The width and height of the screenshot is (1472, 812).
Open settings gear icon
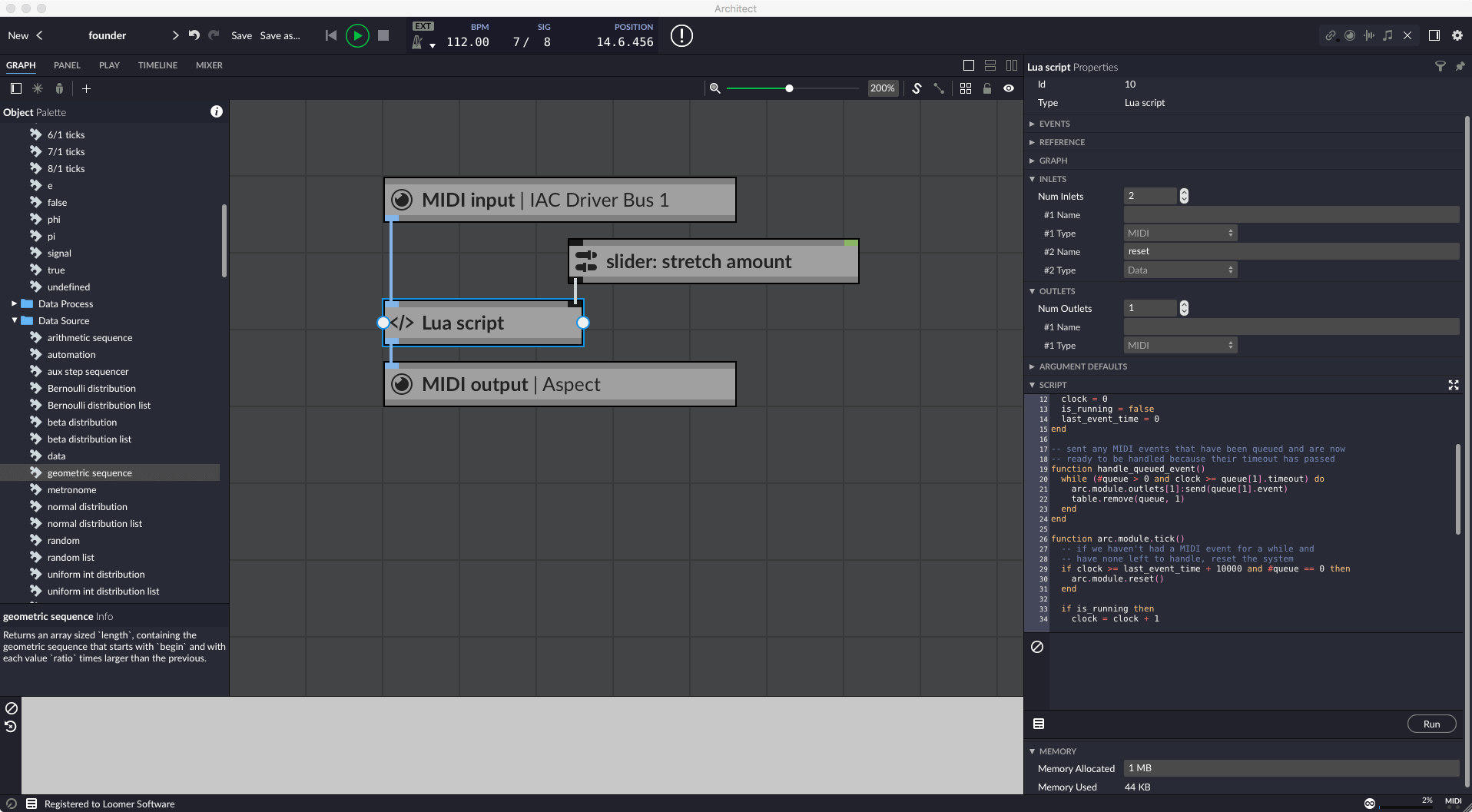tap(1457, 35)
